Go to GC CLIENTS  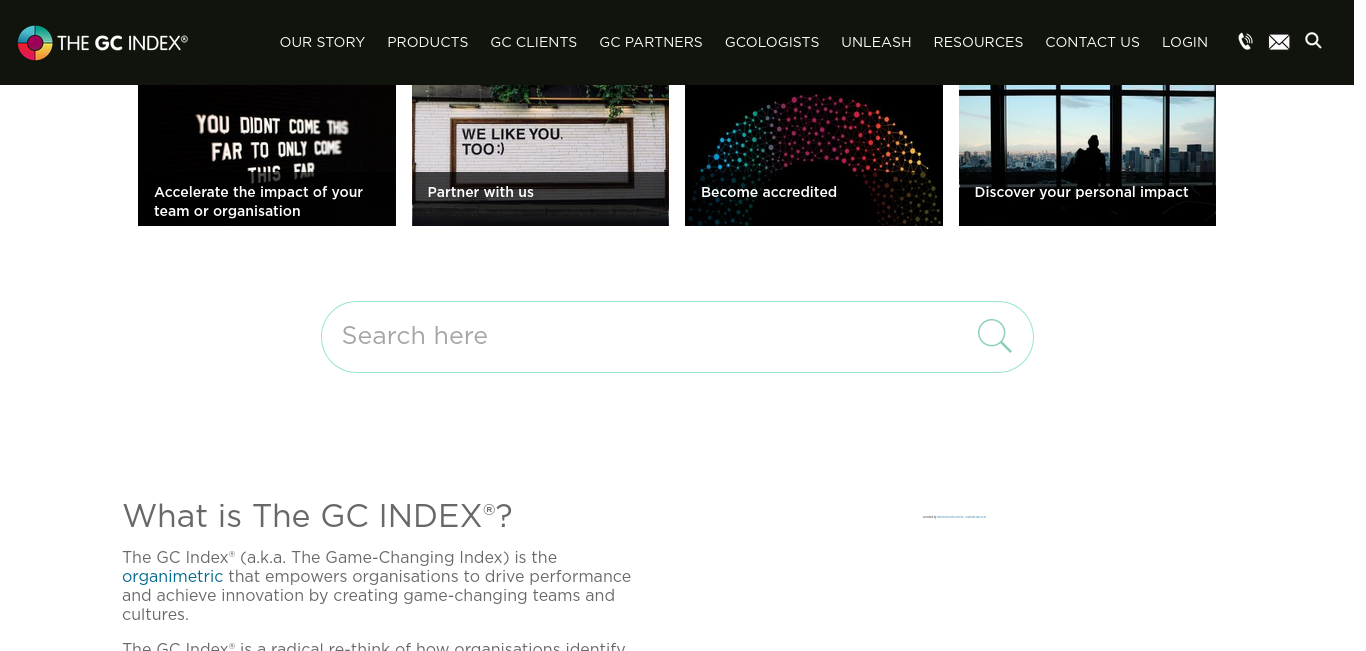pos(534,42)
